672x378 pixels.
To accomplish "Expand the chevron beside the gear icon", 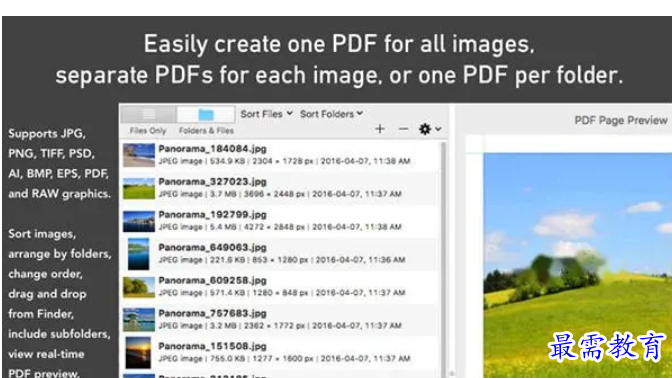I will click(438, 129).
